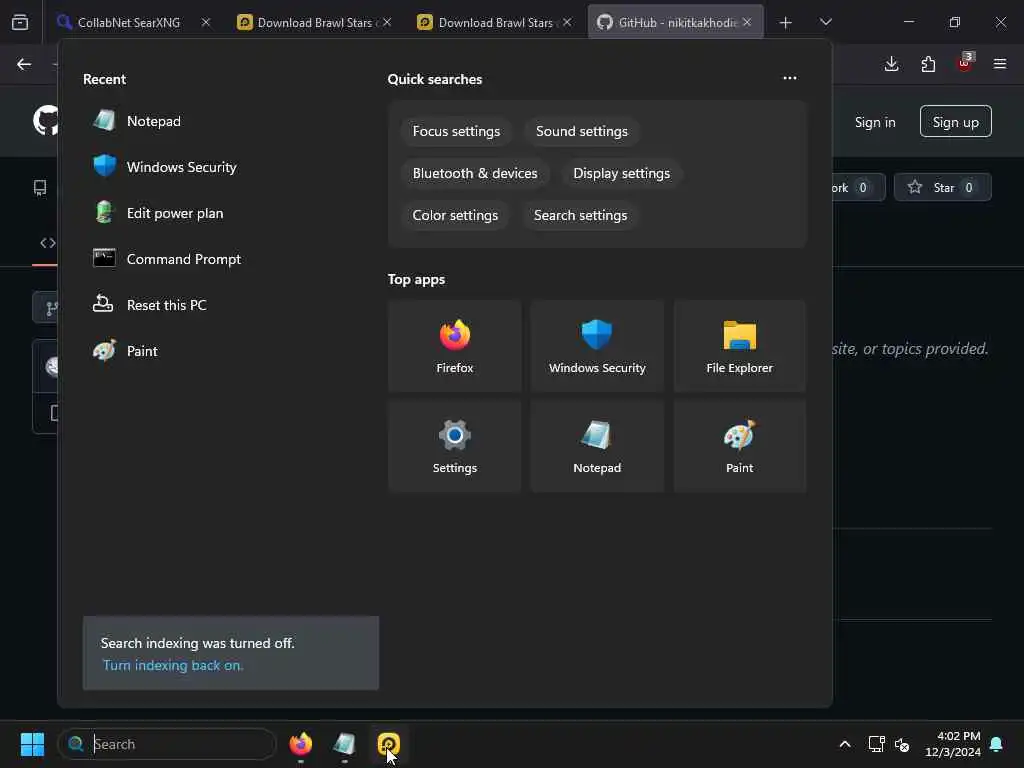Select Search settings quick search
The width and height of the screenshot is (1024, 768).
click(x=581, y=215)
